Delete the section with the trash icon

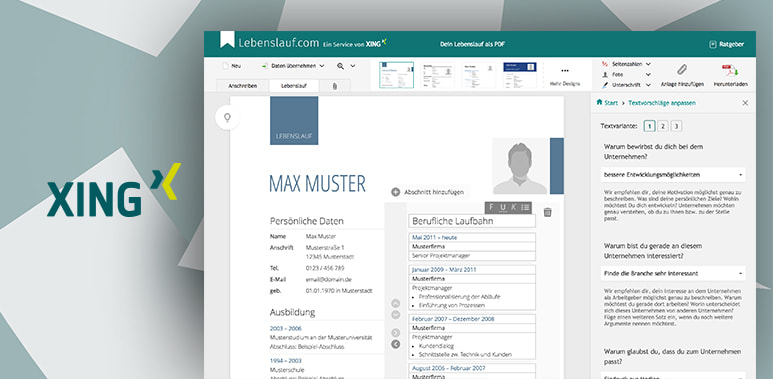click(x=547, y=212)
